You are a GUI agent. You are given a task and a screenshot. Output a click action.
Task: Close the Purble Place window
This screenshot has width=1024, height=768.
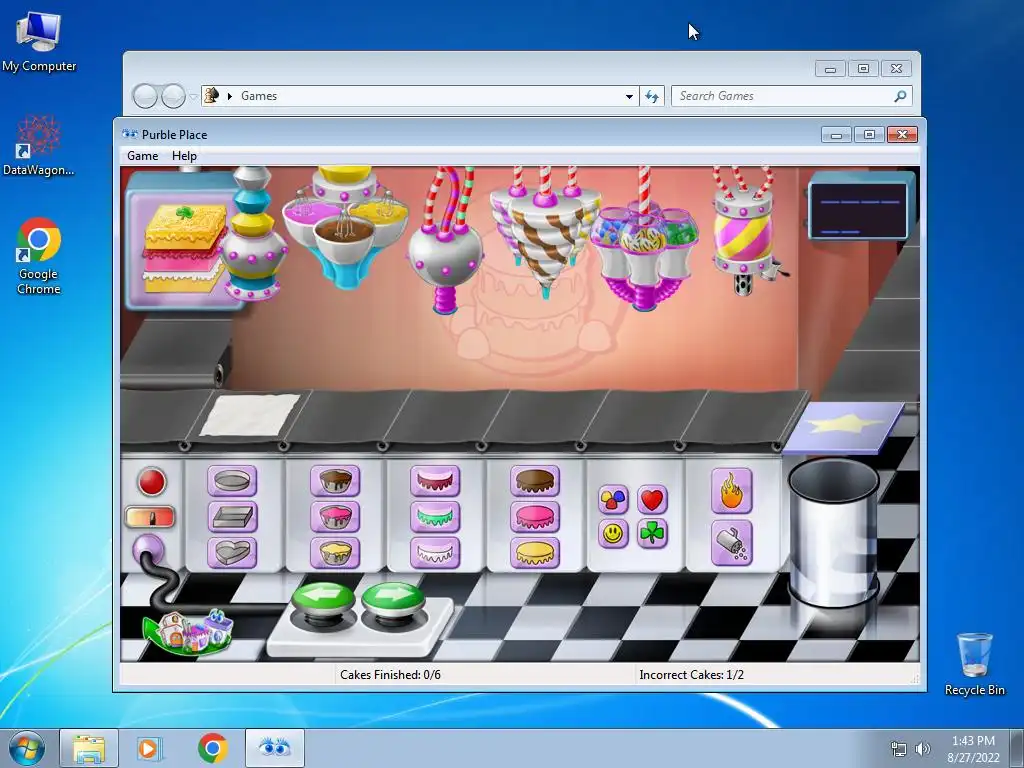[902, 135]
